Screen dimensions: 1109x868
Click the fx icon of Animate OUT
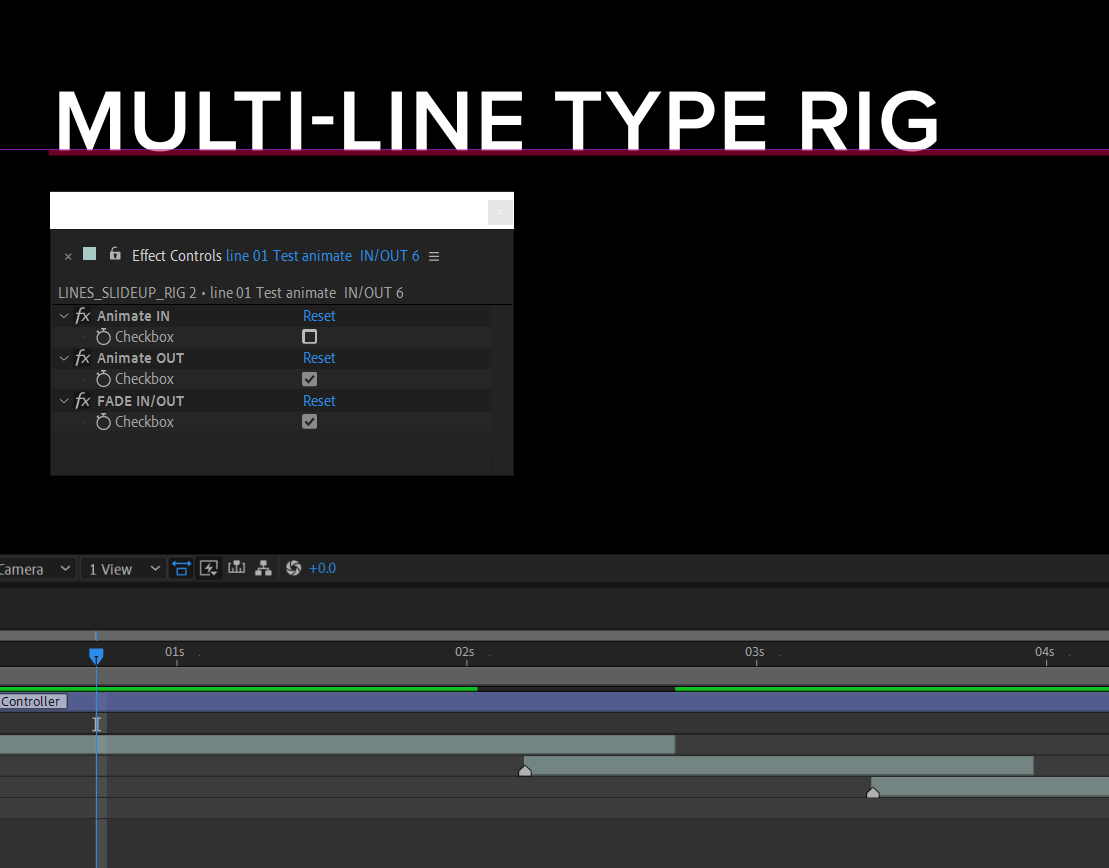pos(83,358)
